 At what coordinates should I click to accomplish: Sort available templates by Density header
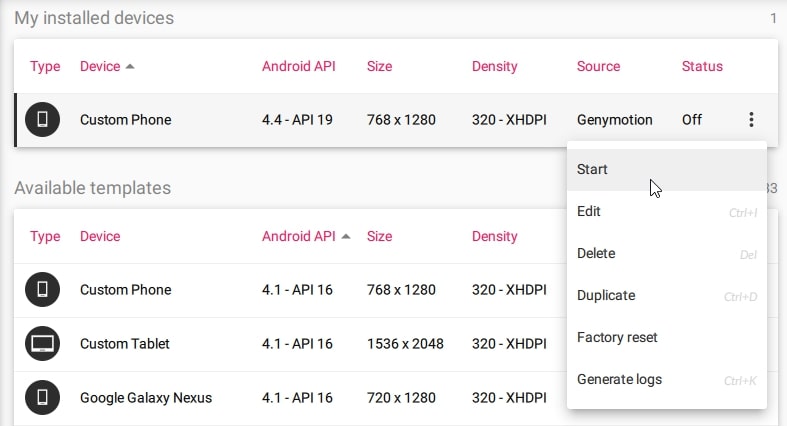click(x=494, y=236)
